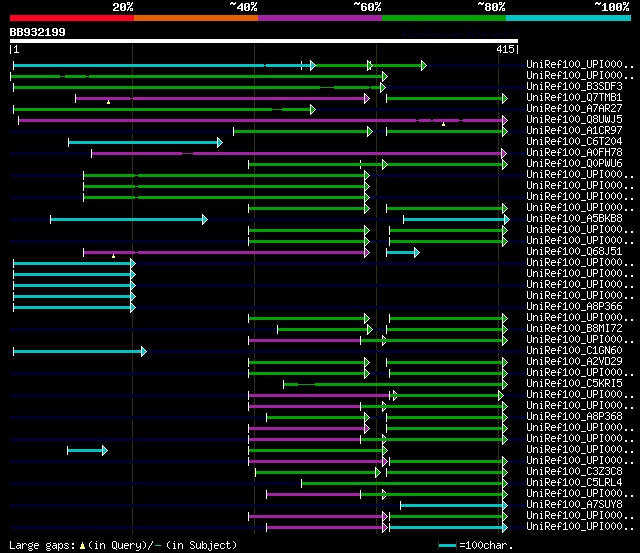The image size is (640, 553).
Task: Click the cyan alignment bar in A8P366 row
Action: pos(72,307)
